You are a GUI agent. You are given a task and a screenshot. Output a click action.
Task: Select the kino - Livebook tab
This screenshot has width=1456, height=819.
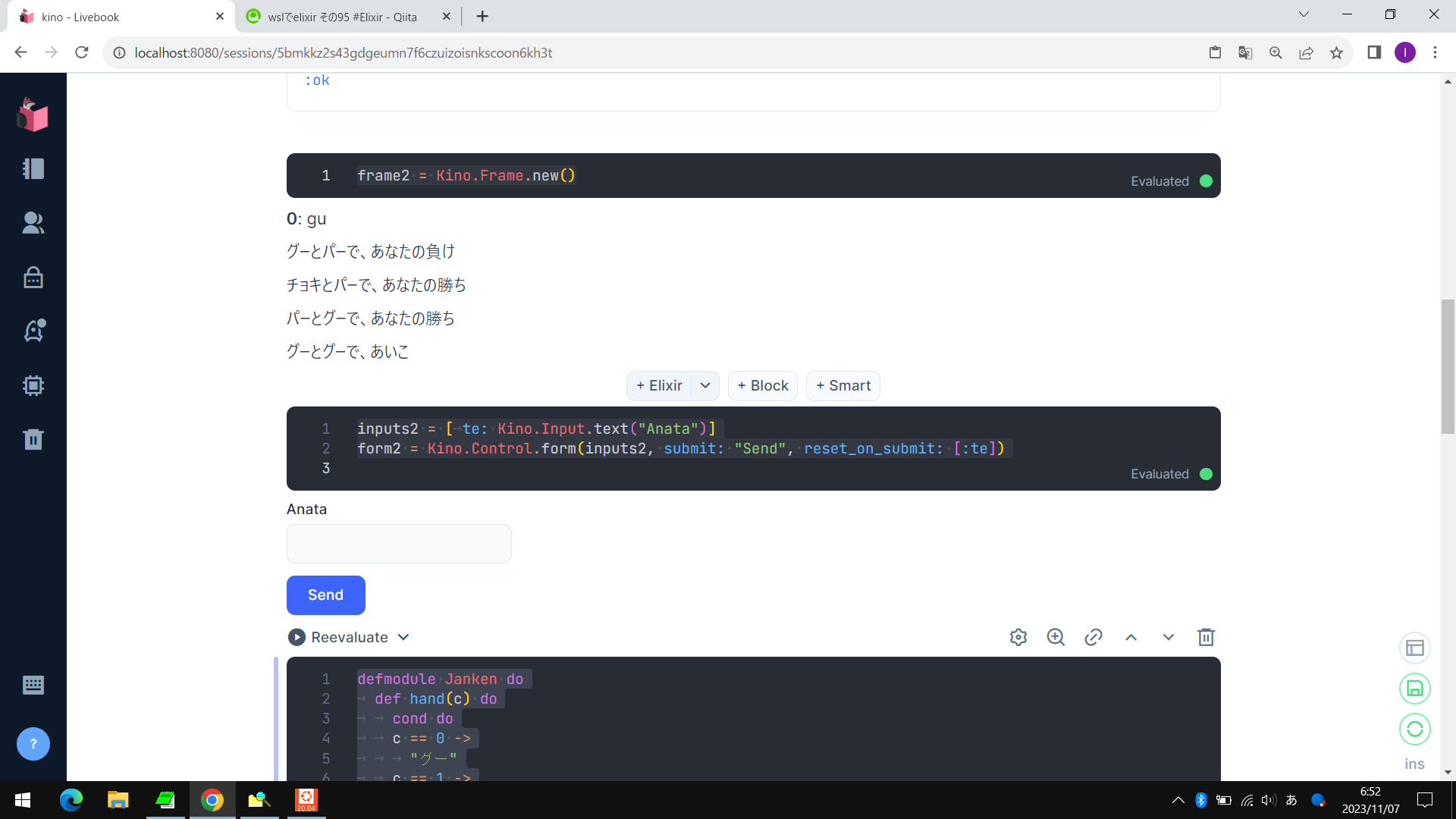[x=114, y=17]
